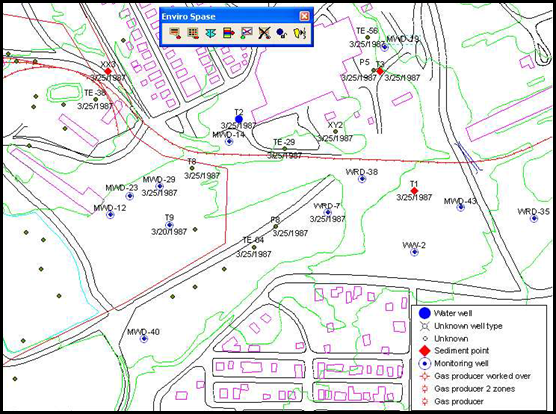This screenshot has width=556, height=414.
Task: Click the Water well legend symbol
Action: tap(424, 313)
